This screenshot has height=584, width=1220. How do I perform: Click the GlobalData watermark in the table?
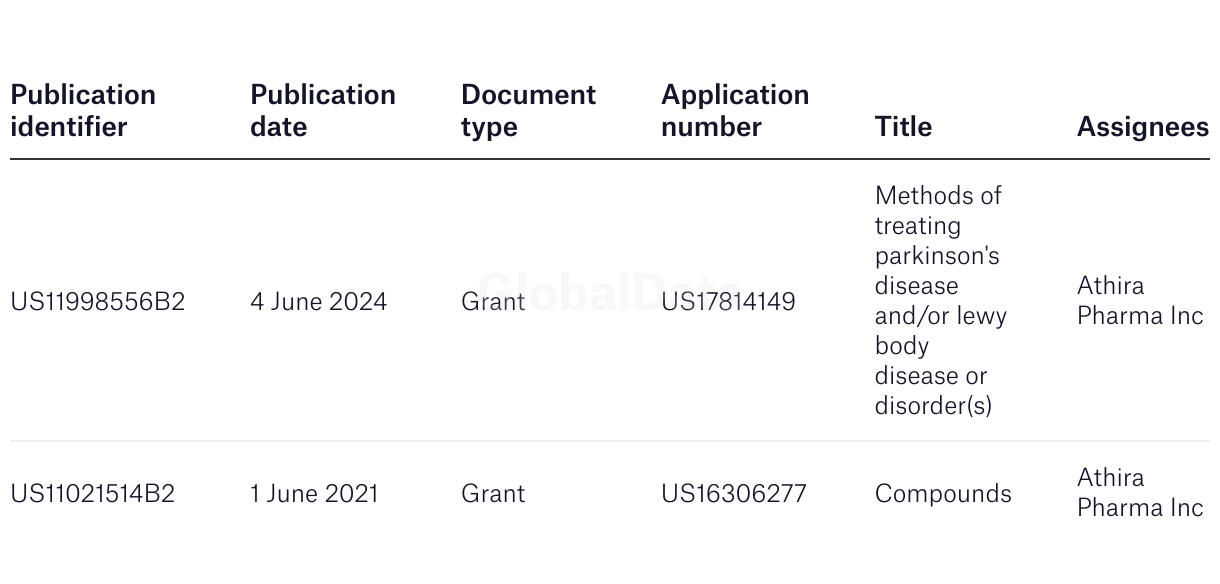point(608,292)
